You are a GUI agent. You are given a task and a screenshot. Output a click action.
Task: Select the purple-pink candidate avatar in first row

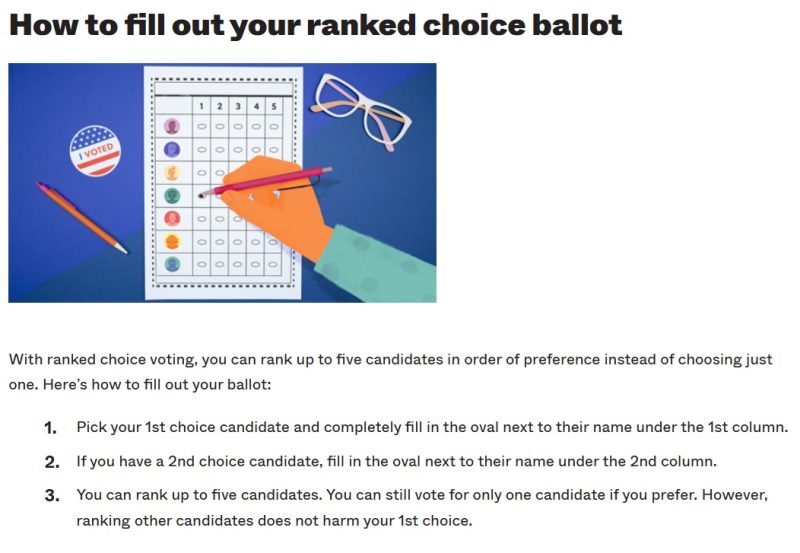tap(172, 126)
